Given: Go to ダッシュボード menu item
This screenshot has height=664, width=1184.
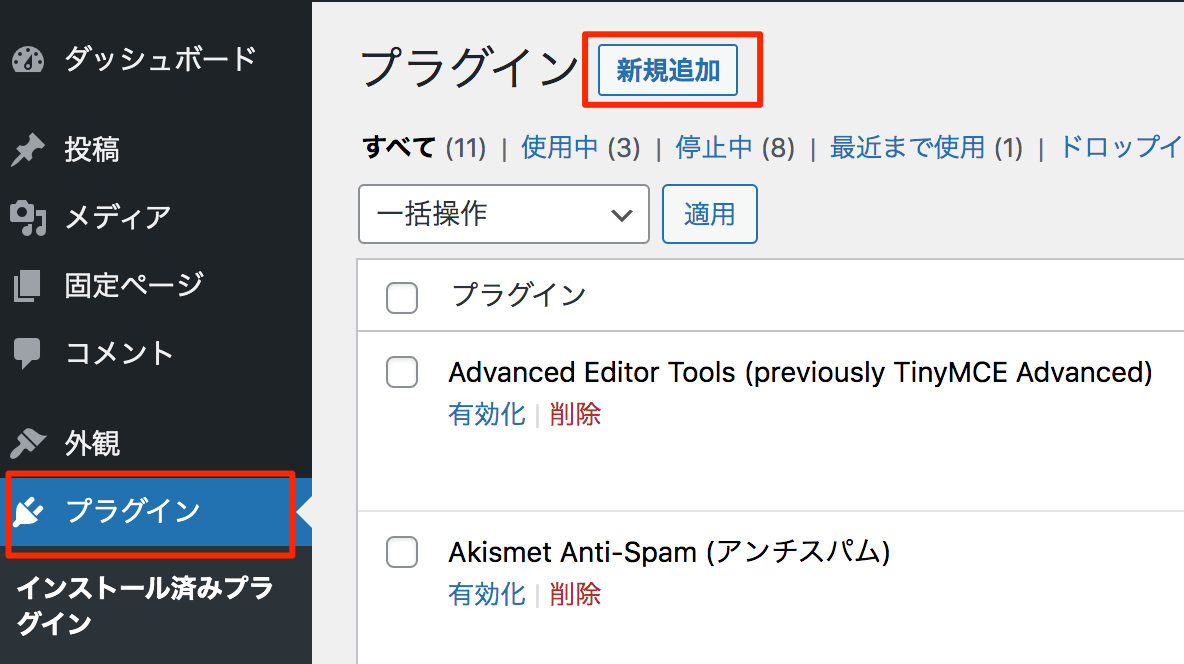Looking at the screenshot, I should 160,60.
